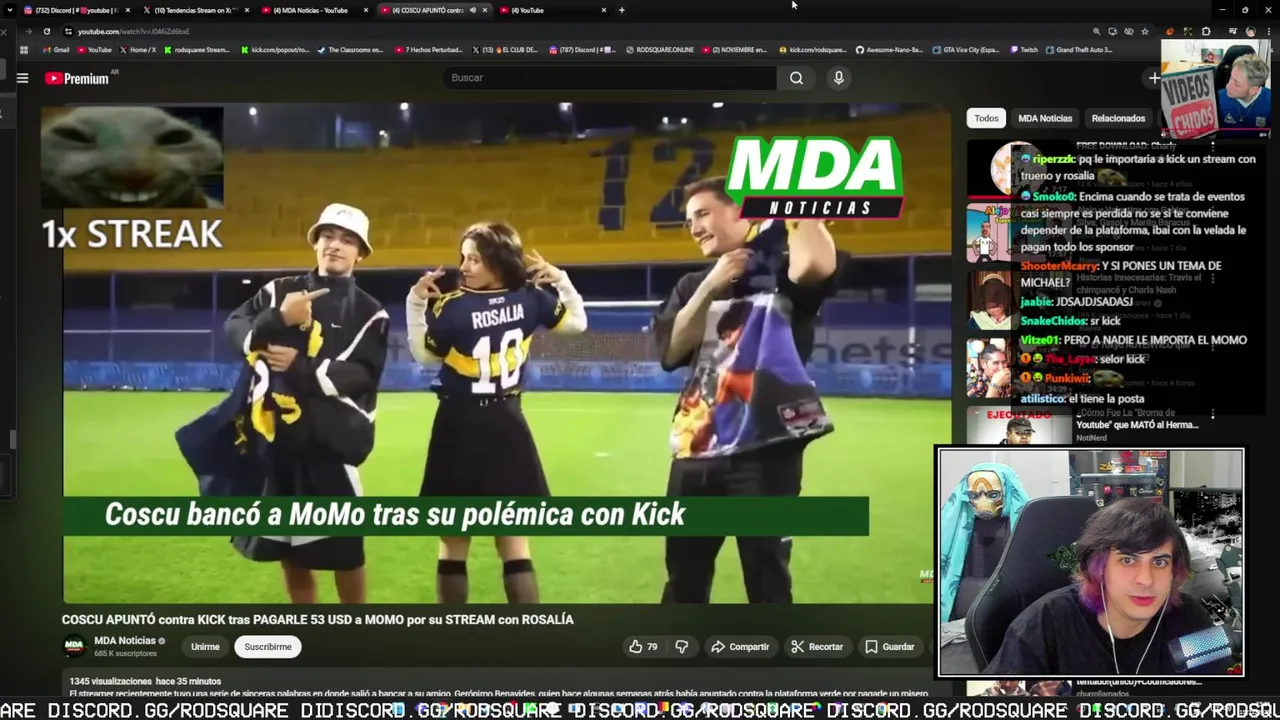Open the zoom magnifier icon in address bar
Viewport: 1280px width, 720px height.
coord(1096,31)
